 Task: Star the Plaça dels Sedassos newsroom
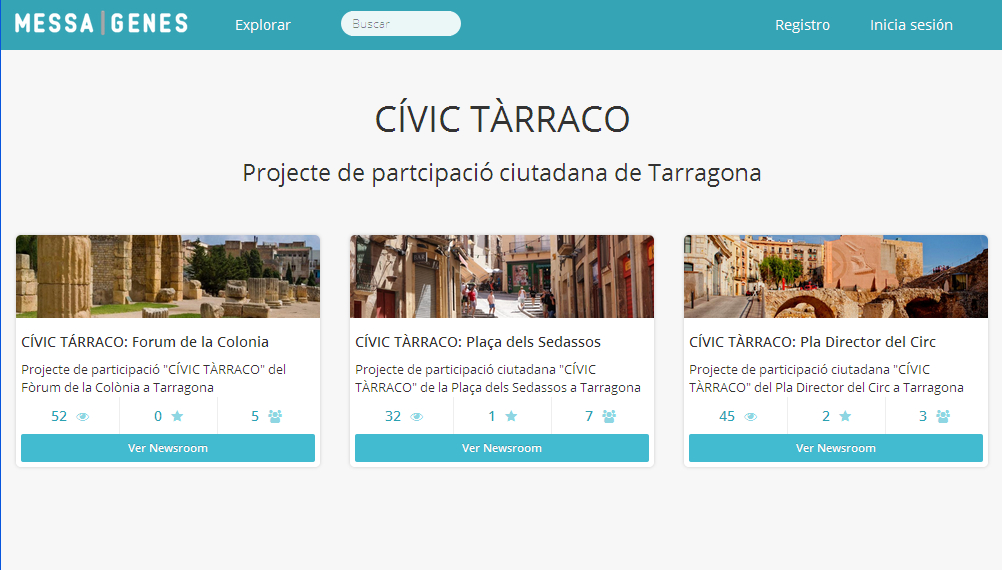(511, 417)
